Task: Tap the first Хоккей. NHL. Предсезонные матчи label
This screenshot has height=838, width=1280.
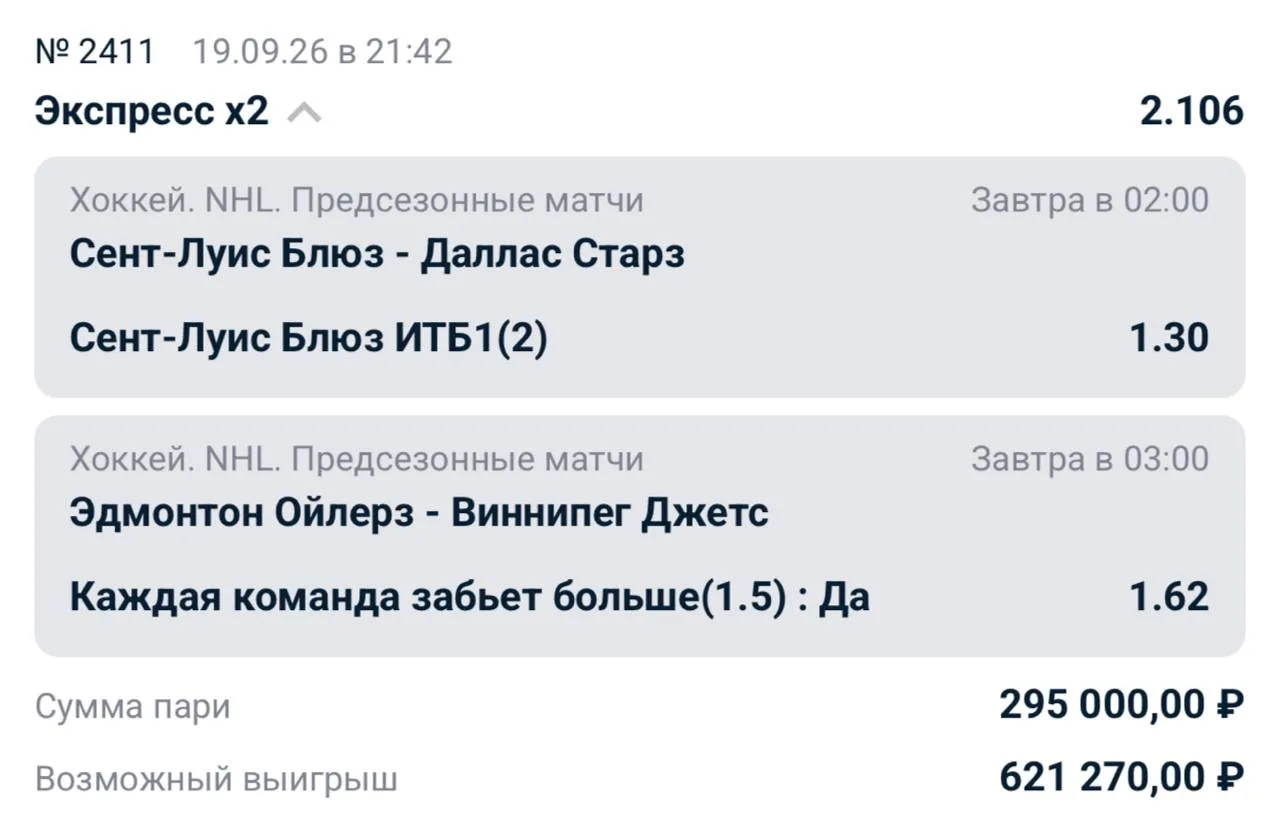Action: click(x=357, y=201)
